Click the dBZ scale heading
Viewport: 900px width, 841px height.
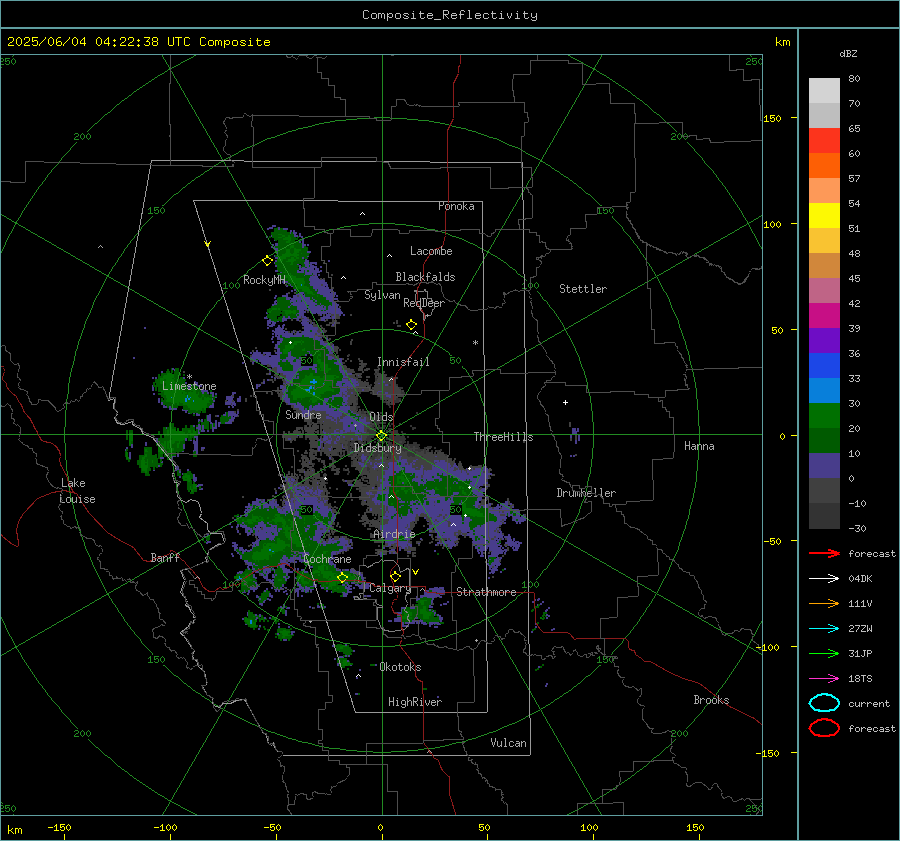[848, 53]
